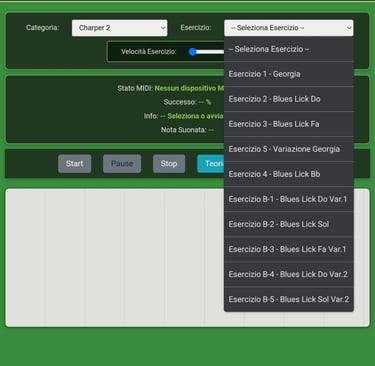Click the Esercizio label

(196, 28)
